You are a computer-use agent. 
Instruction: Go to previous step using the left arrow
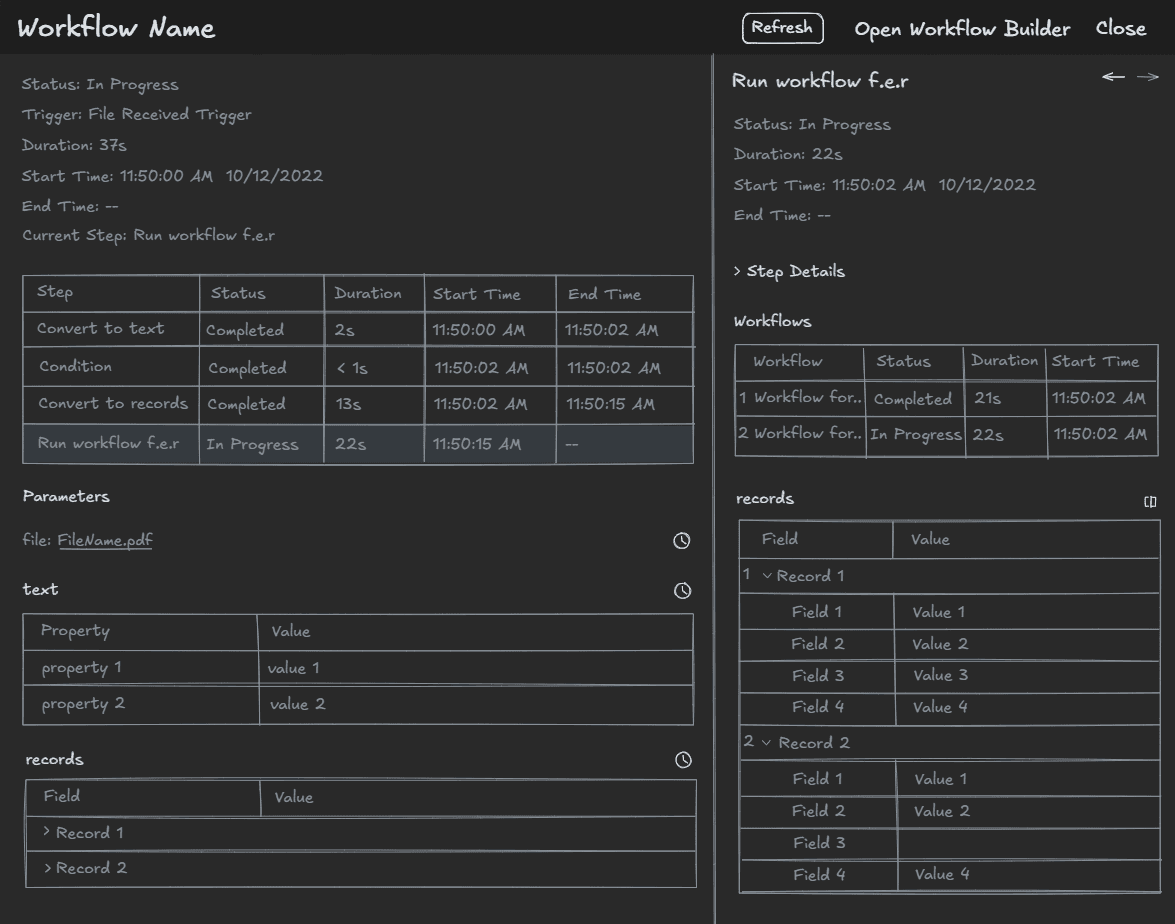(1112, 76)
